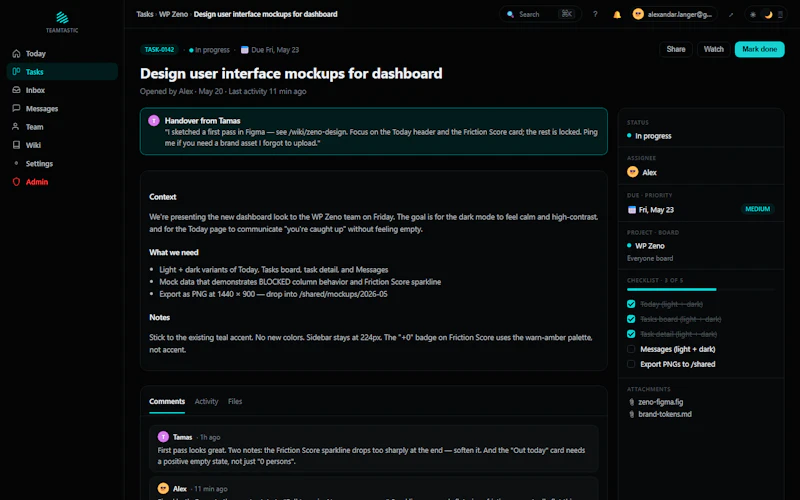
Task: Click the 'What we need' heading
Action: point(173,252)
